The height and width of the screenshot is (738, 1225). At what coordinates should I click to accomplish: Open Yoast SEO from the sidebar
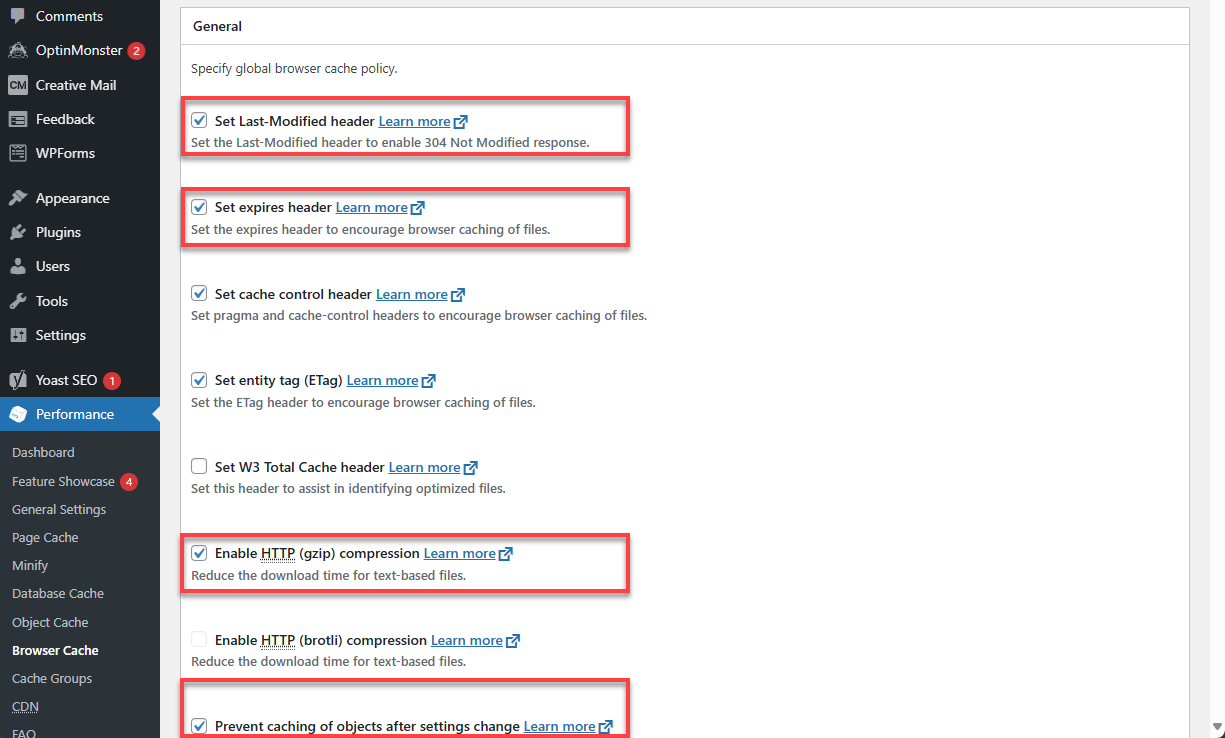point(63,380)
